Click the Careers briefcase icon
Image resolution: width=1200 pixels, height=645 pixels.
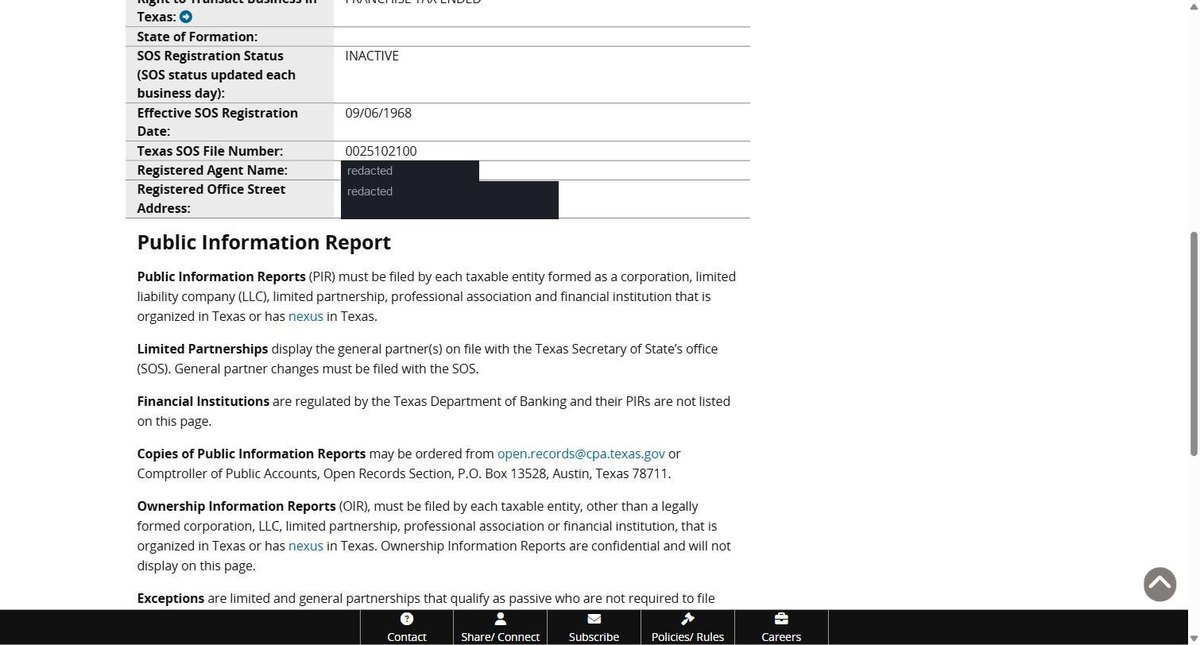point(781,619)
